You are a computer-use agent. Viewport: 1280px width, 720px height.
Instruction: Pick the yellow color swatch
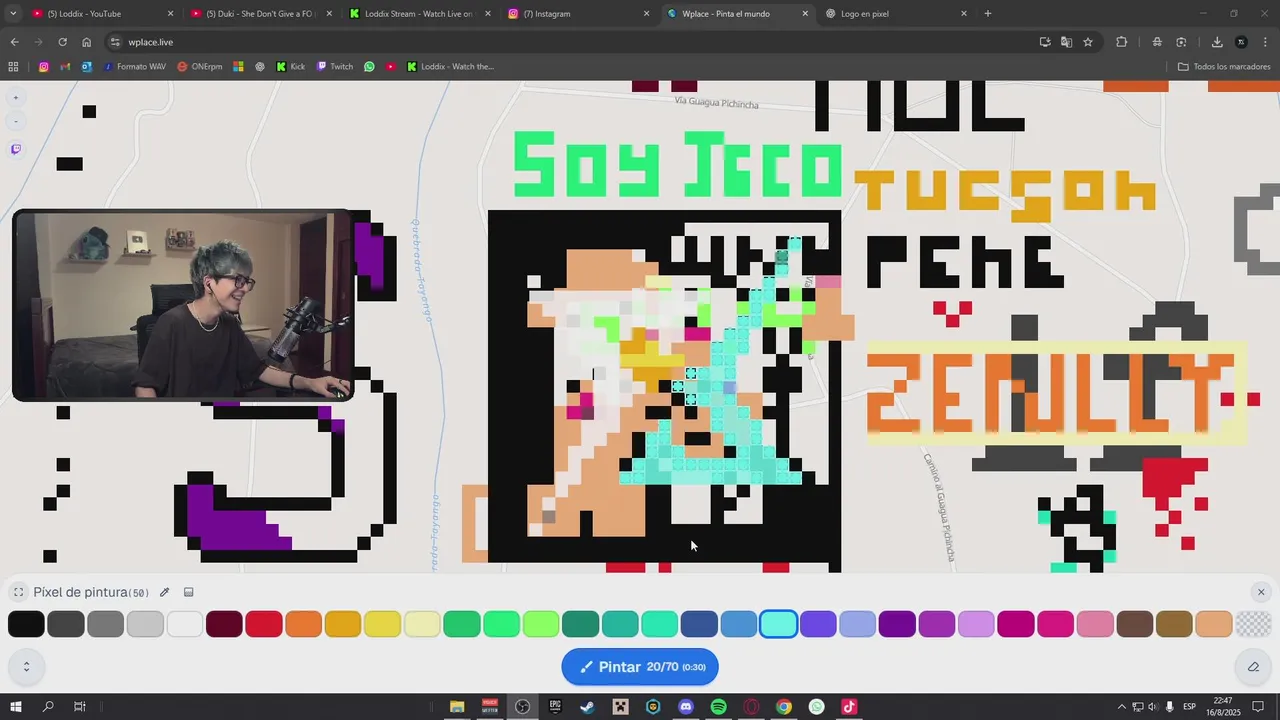tap(382, 624)
